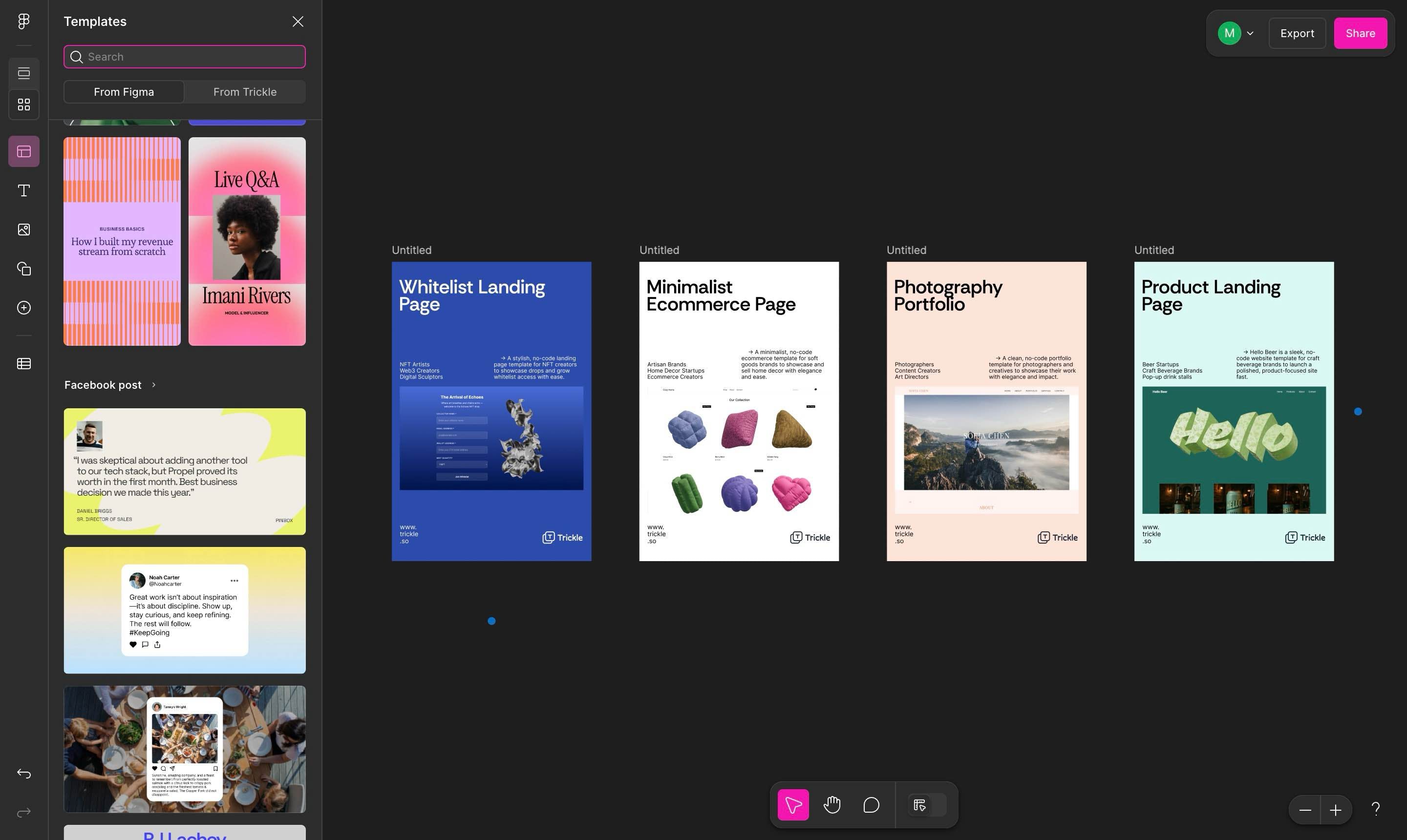This screenshot has width=1407, height=840.
Task: Select the Hand tool
Action: pyautogui.click(x=832, y=804)
